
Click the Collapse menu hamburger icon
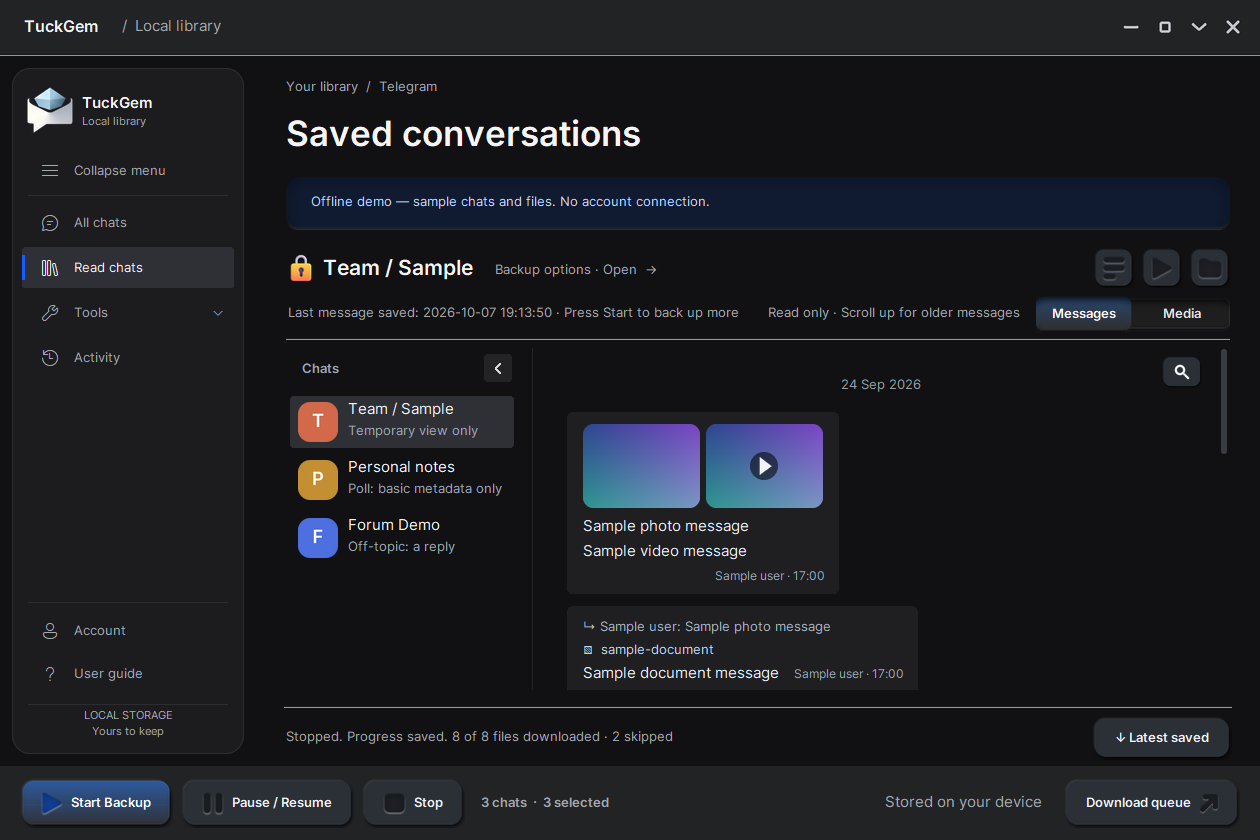[50, 171]
